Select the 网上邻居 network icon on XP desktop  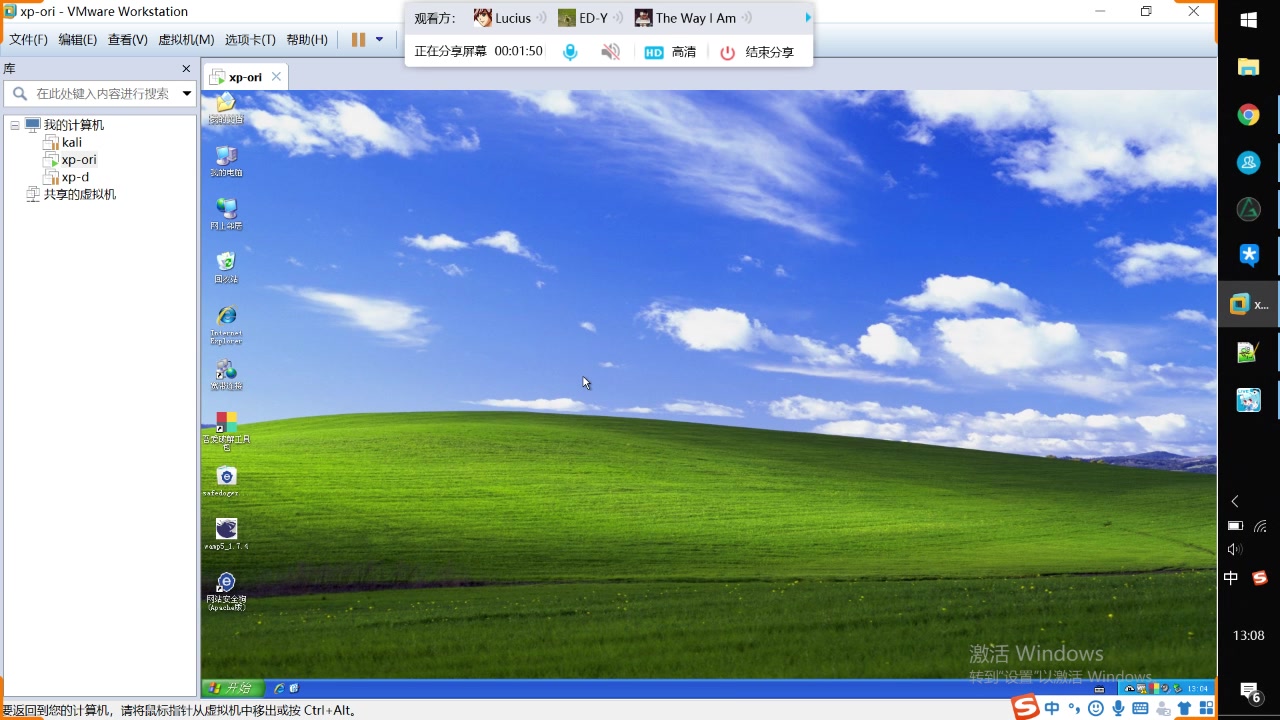tap(226, 214)
